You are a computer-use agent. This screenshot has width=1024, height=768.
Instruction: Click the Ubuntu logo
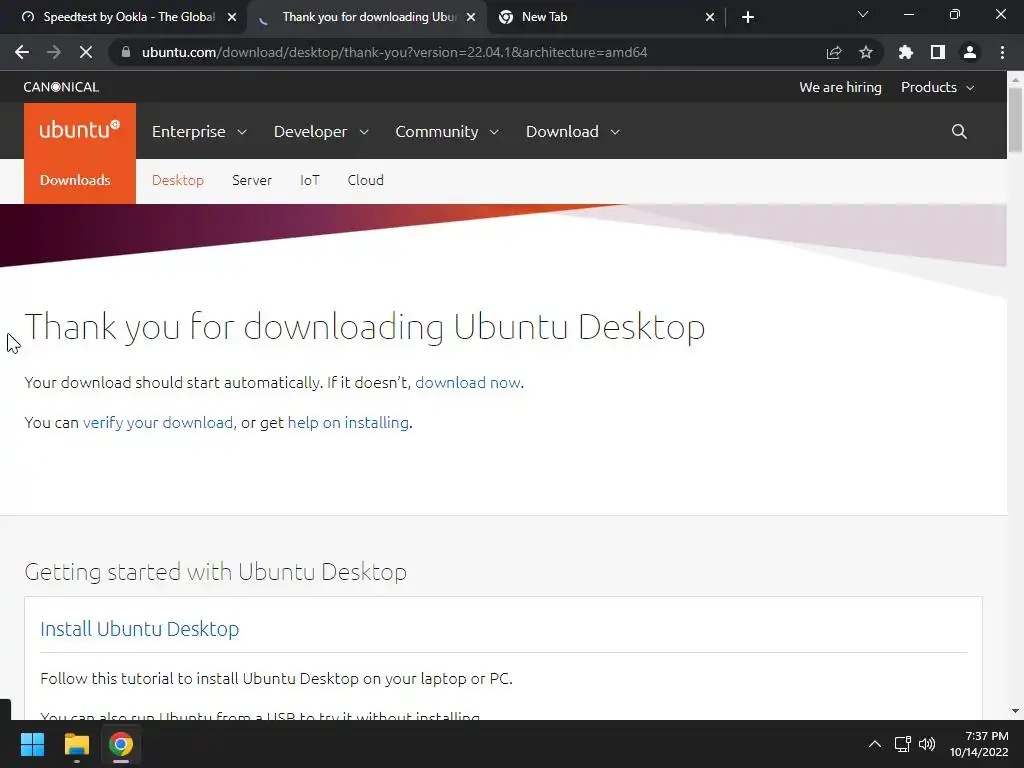point(80,130)
